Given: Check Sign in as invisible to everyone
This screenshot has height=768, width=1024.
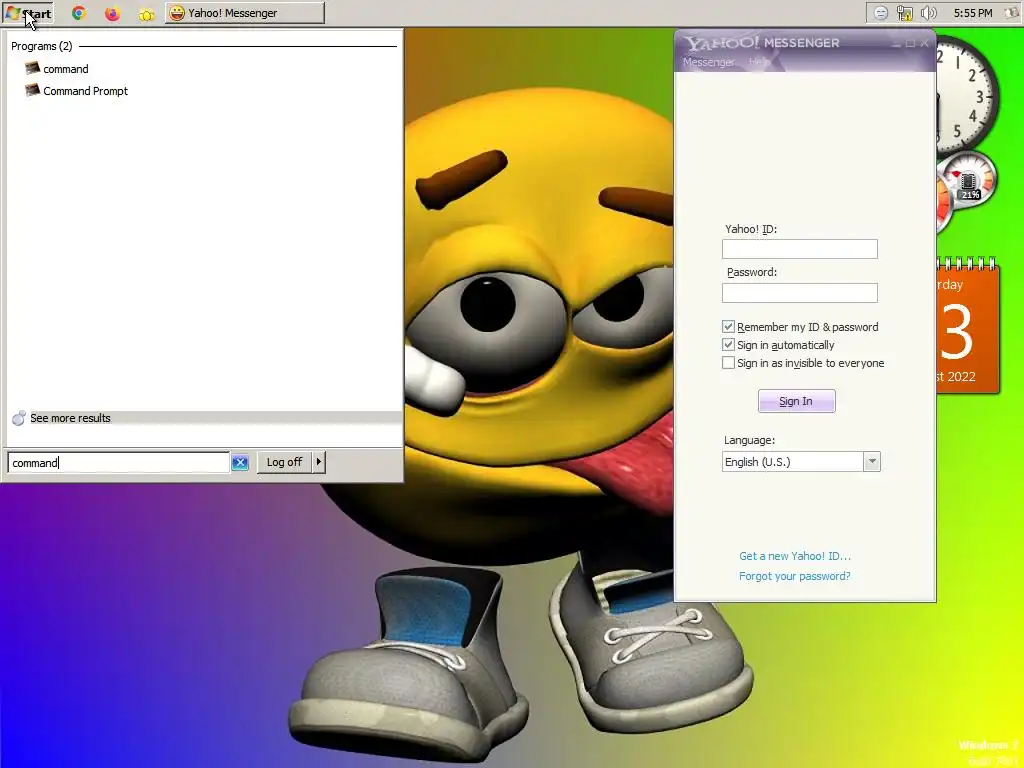Looking at the screenshot, I should [x=728, y=362].
